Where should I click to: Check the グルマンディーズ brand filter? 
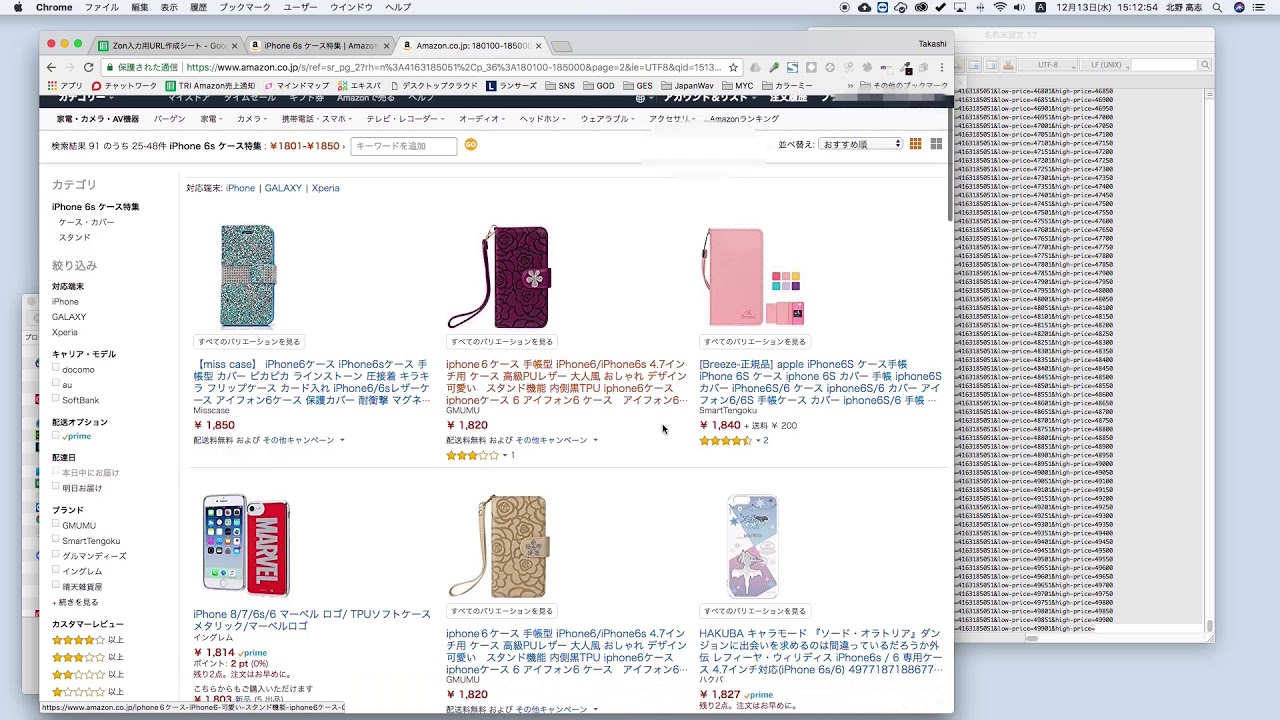click(56, 555)
